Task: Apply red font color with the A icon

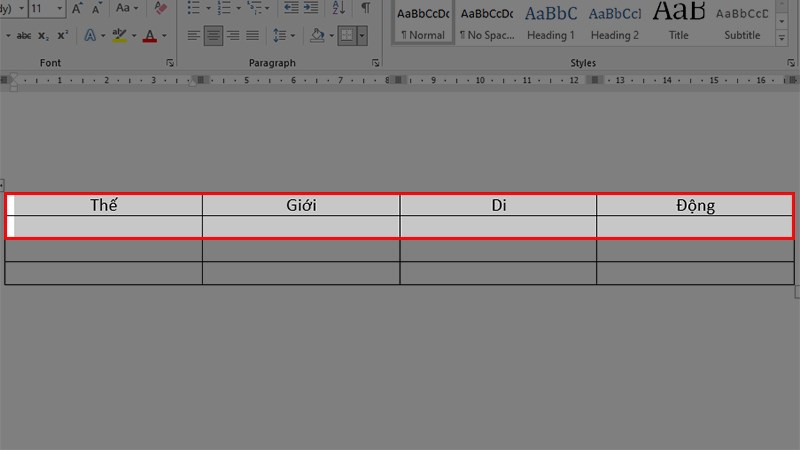Action: coord(150,36)
